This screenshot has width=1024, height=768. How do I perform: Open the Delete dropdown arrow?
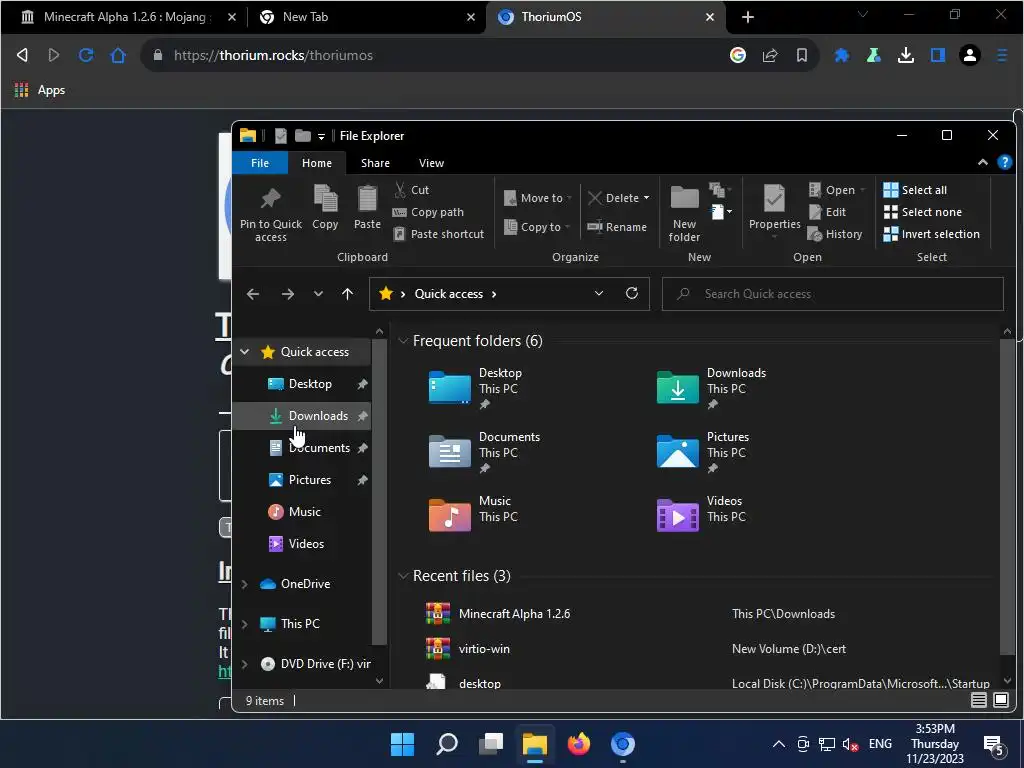[647, 198]
